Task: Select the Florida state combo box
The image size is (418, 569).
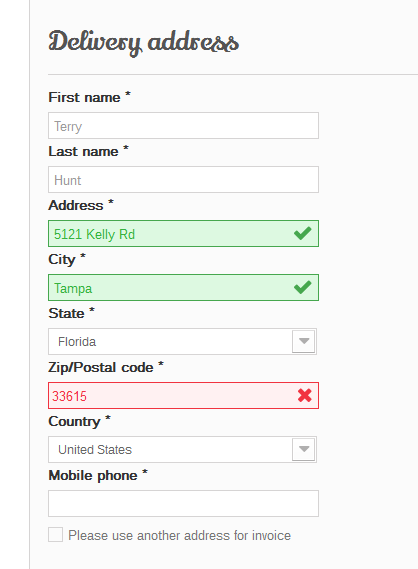Action: click(x=183, y=341)
